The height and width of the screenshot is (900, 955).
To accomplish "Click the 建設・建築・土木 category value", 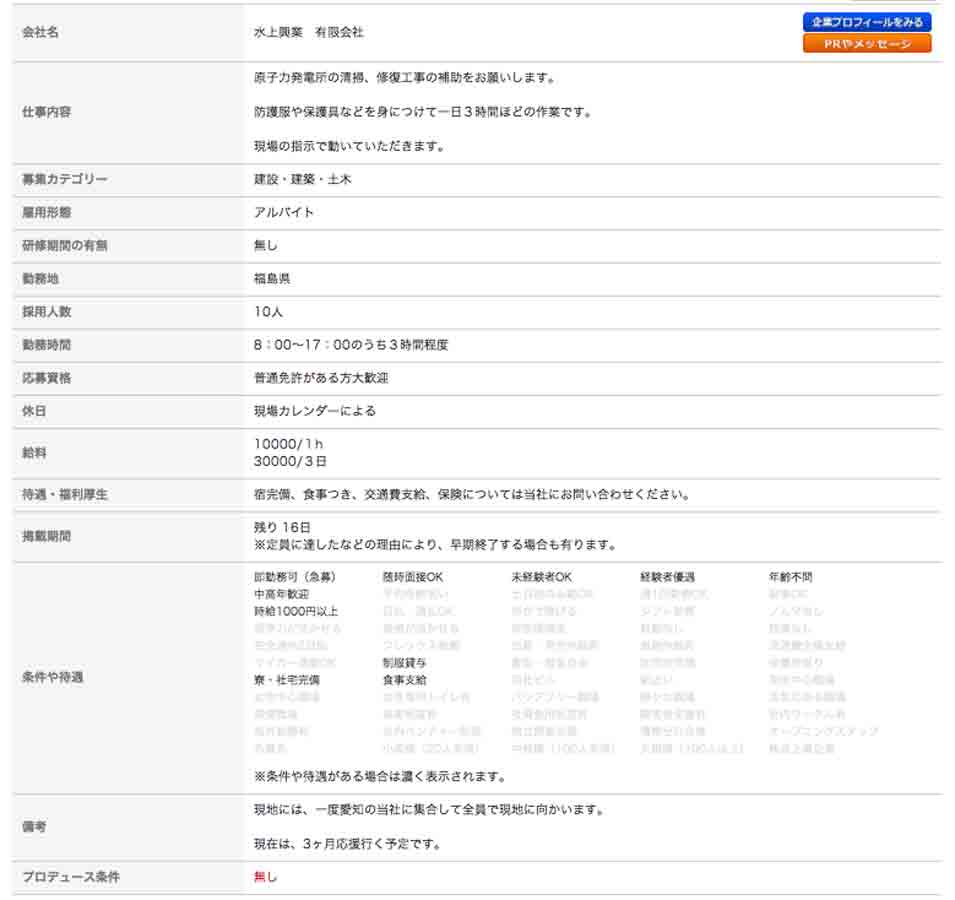I will click(x=302, y=180).
